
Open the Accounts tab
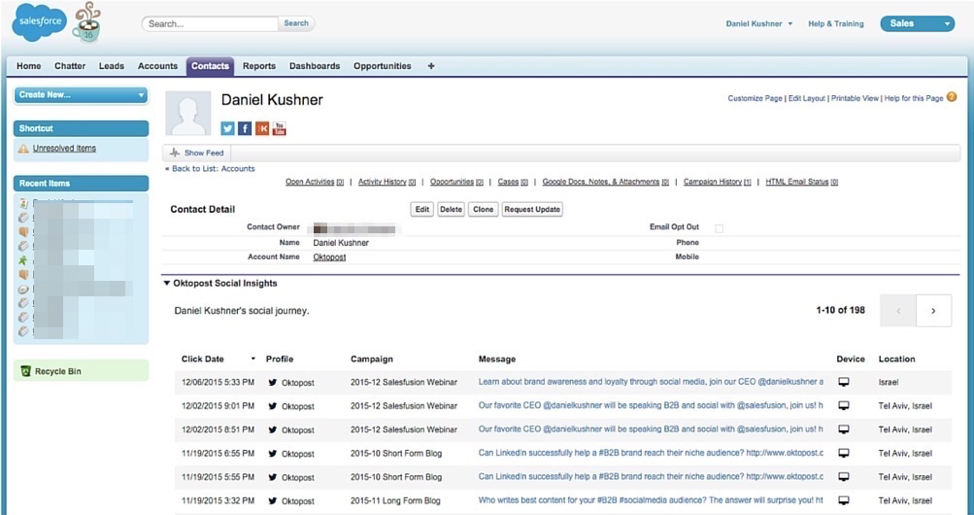coord(158,66)
